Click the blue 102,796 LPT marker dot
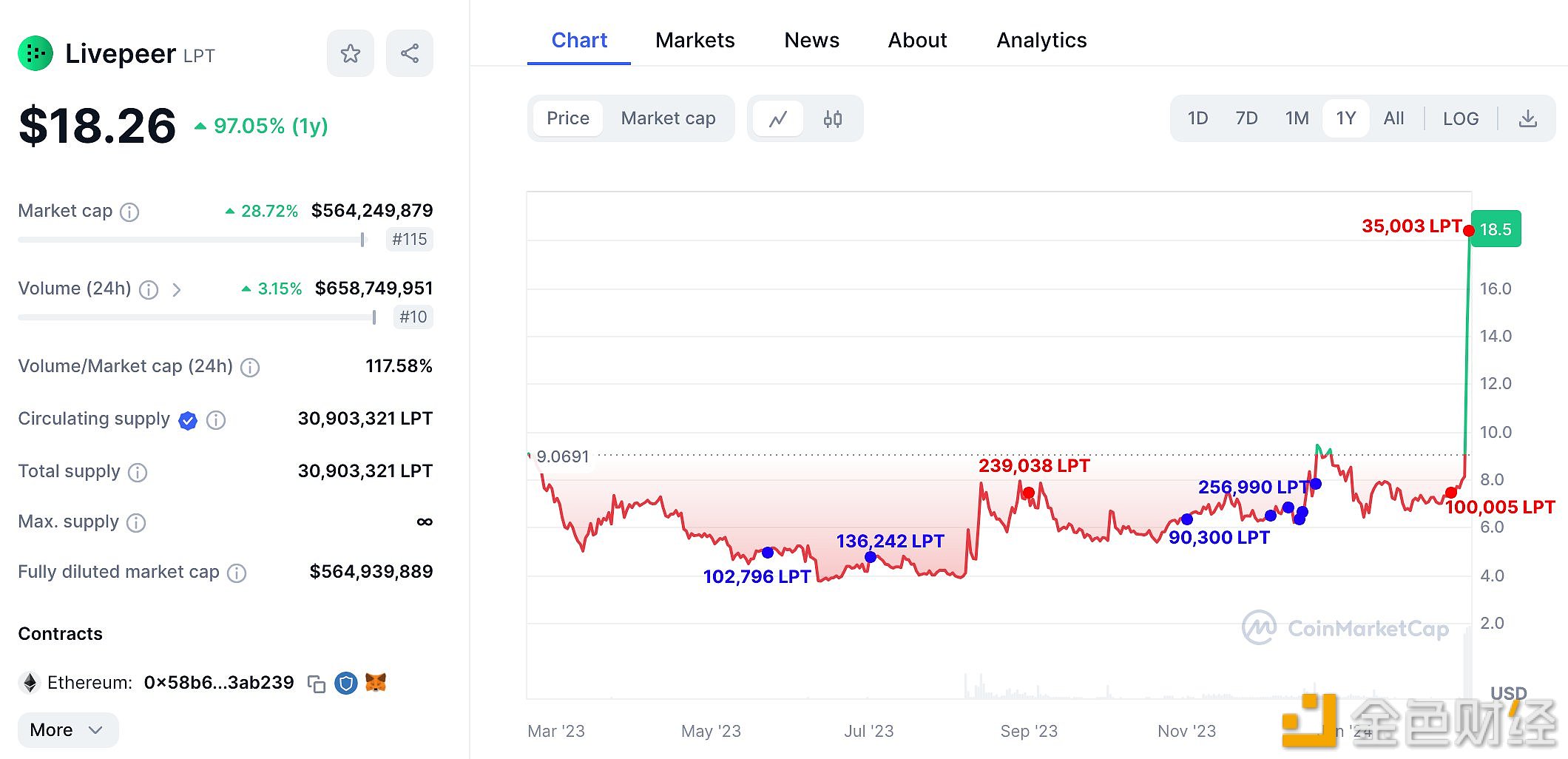1568x759 pixels. [768, 553]
